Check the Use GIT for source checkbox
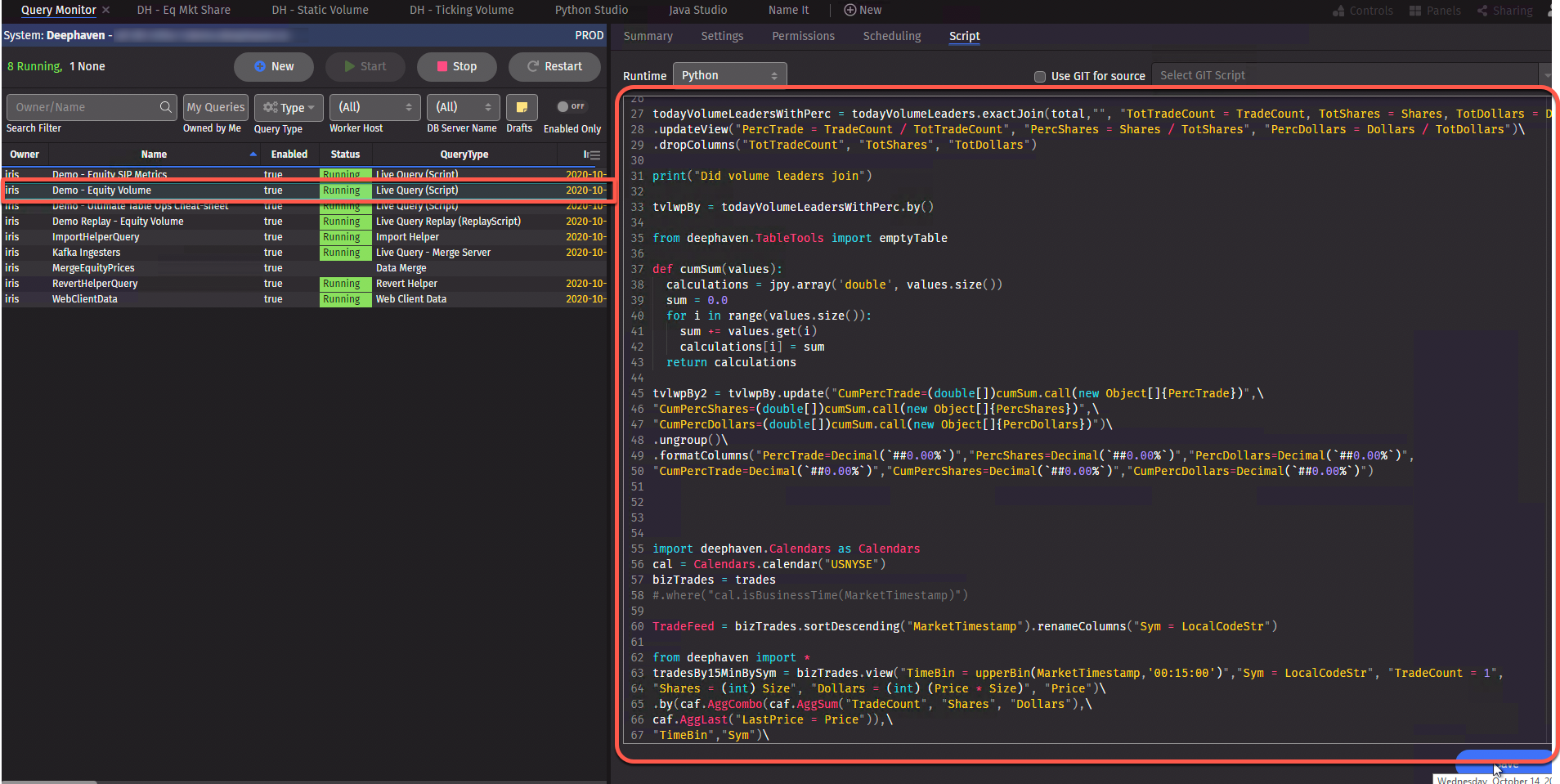Viewport: 1560px width, 784px height. [1040, 76]
